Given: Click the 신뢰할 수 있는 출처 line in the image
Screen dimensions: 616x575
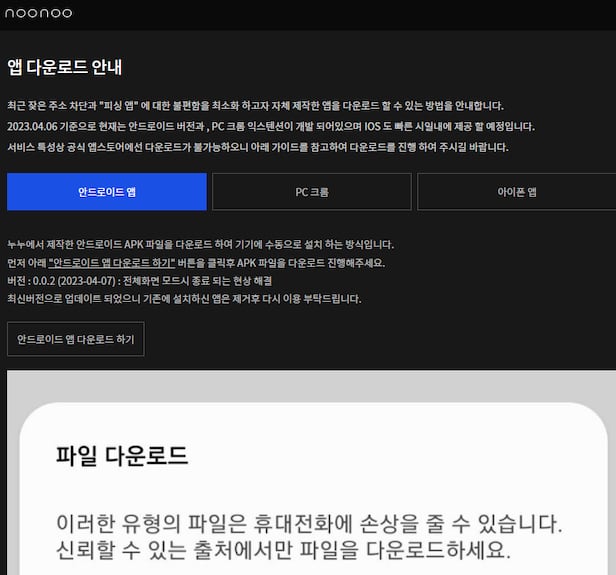Looking at the screenshot, I should coord(281,551).
